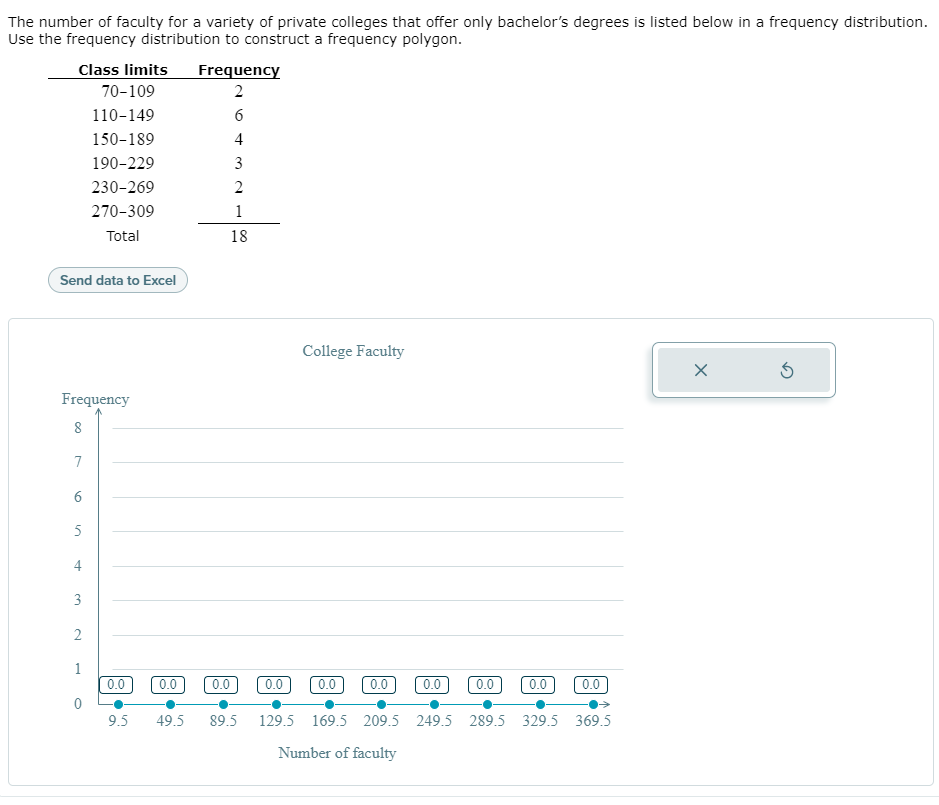Click the frequency input above 9.5
939x805 pixels.
tap(115, 684)
